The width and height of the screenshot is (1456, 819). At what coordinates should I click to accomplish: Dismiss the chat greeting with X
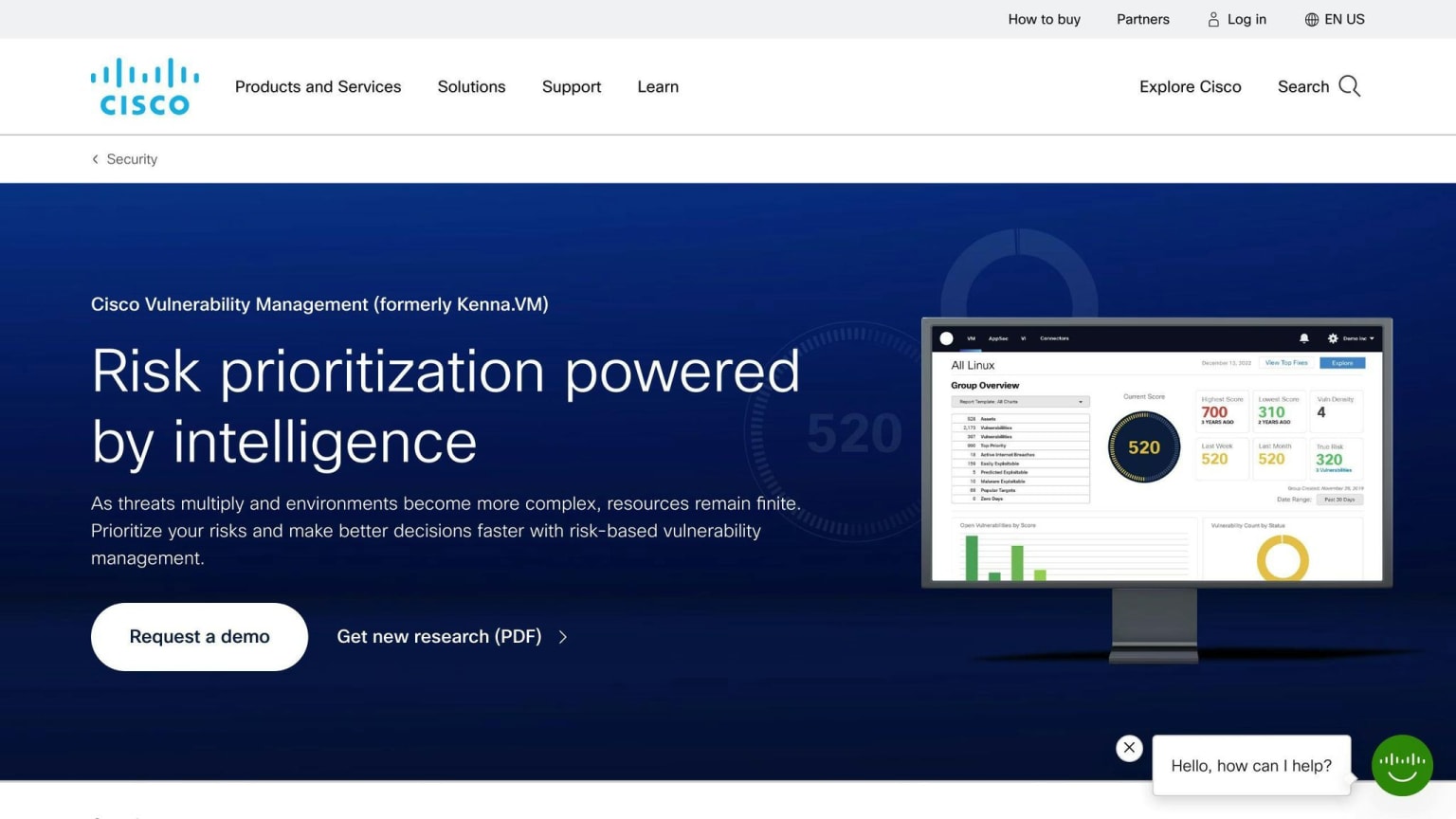[1129, 748]
